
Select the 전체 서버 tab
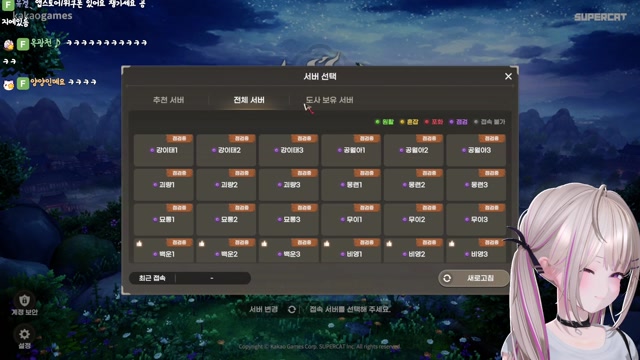[x=249, y=100]
